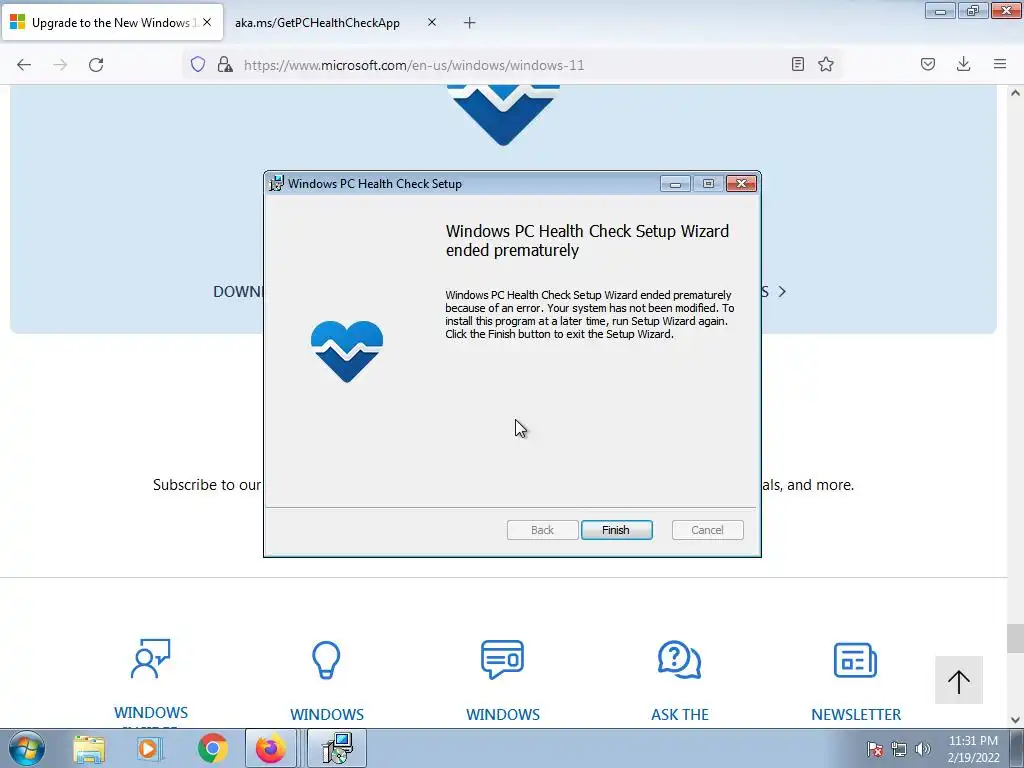The image size is (1024, 768).
Task: Go back using Firefox back arrow
Action: pos(24,65)
